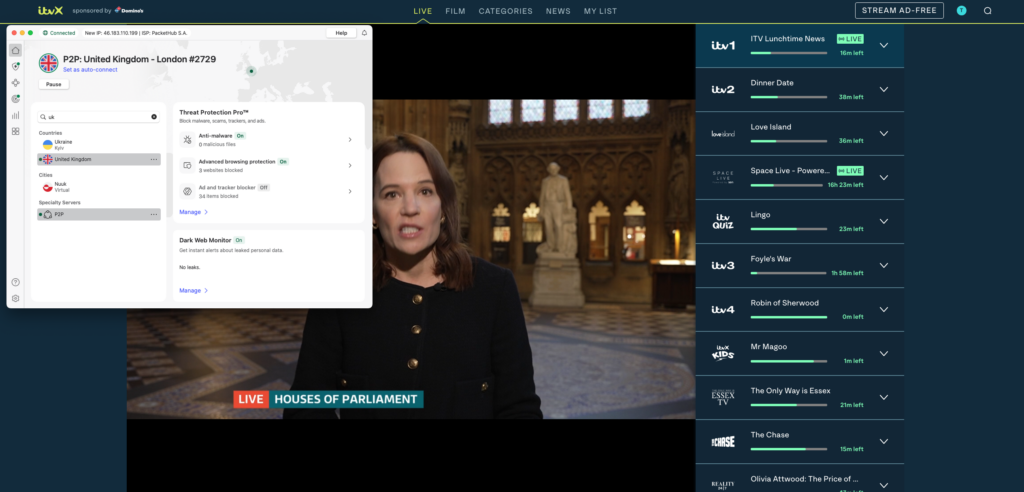The width and height of the screenshot is (1024, 492).
Task: Expand the Dinner Date row chevron
Action: [x=884, y=90]
